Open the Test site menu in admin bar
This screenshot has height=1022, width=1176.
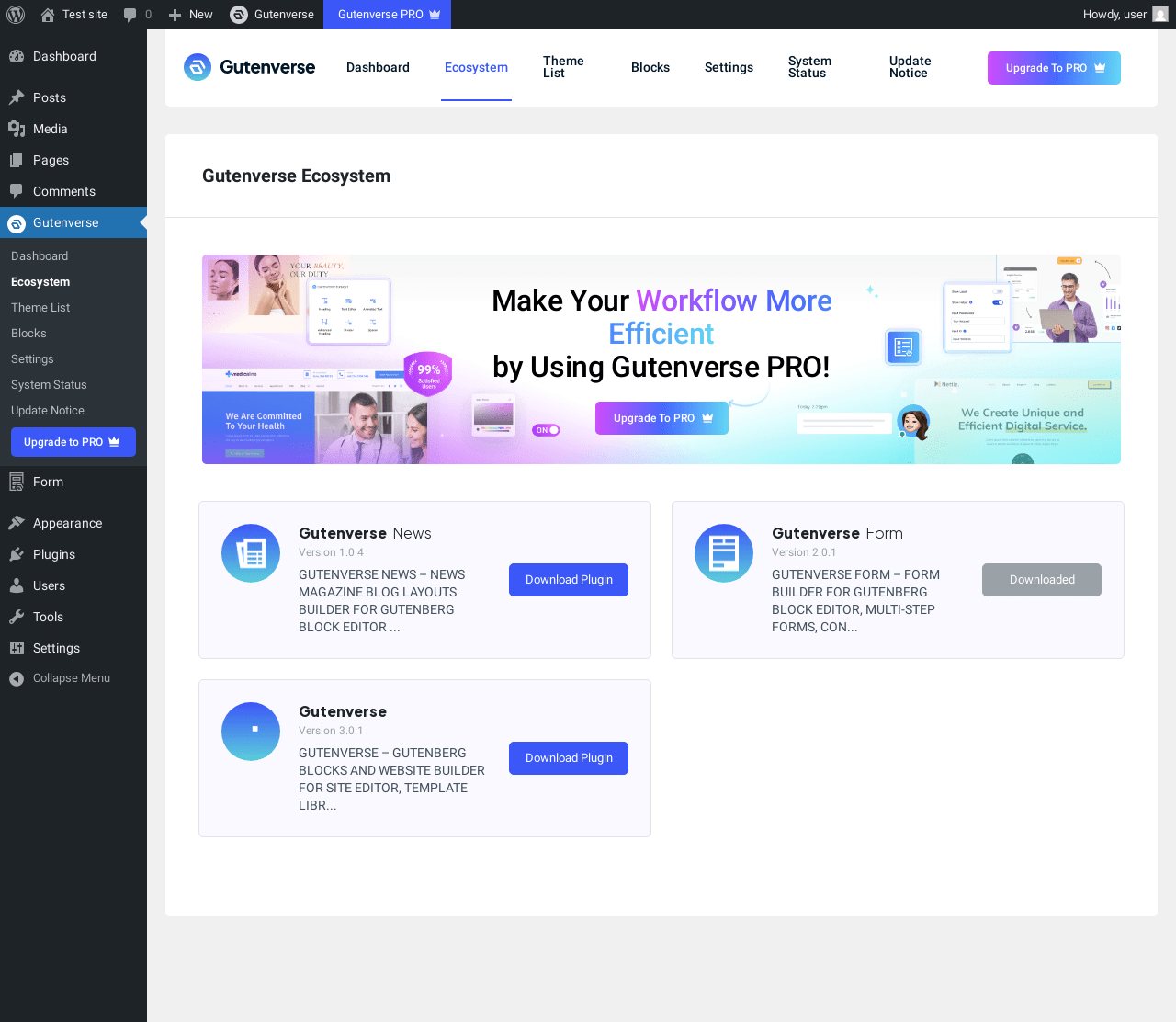(x=73, y=15)
